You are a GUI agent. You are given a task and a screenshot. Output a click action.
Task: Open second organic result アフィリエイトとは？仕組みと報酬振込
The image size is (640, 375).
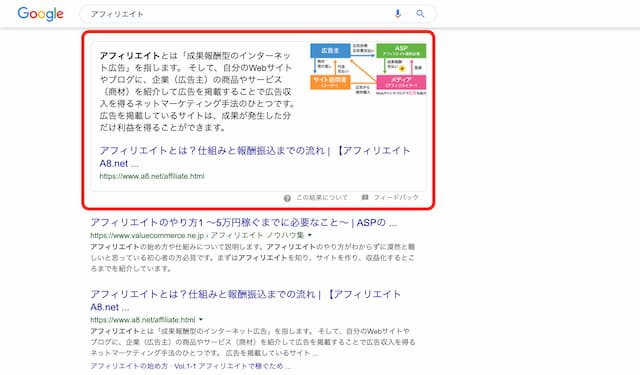[x=246, y=300]
